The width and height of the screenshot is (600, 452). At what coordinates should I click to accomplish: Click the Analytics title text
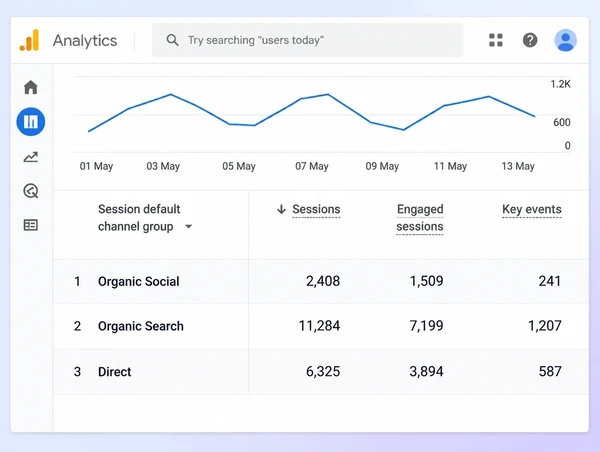click(85, 41)
